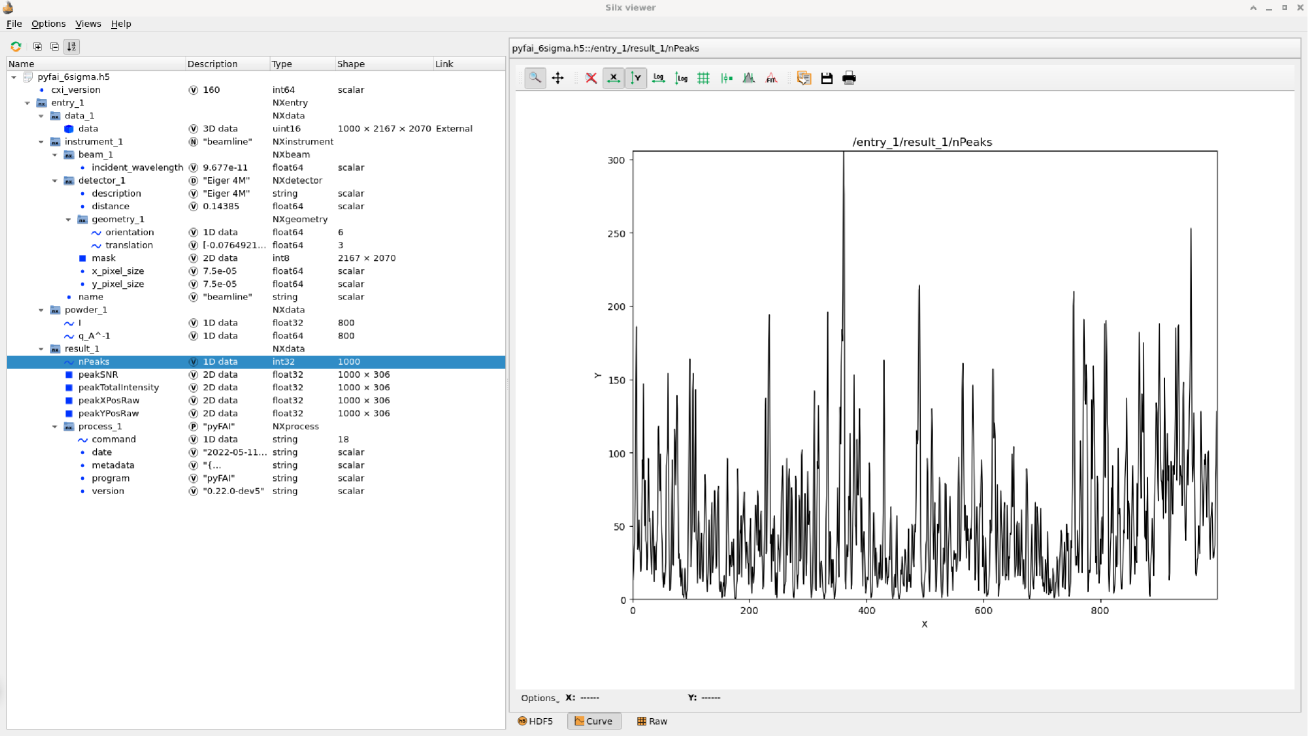Open the Views menu
The image size is (1308, 736).
coord(88,24)
